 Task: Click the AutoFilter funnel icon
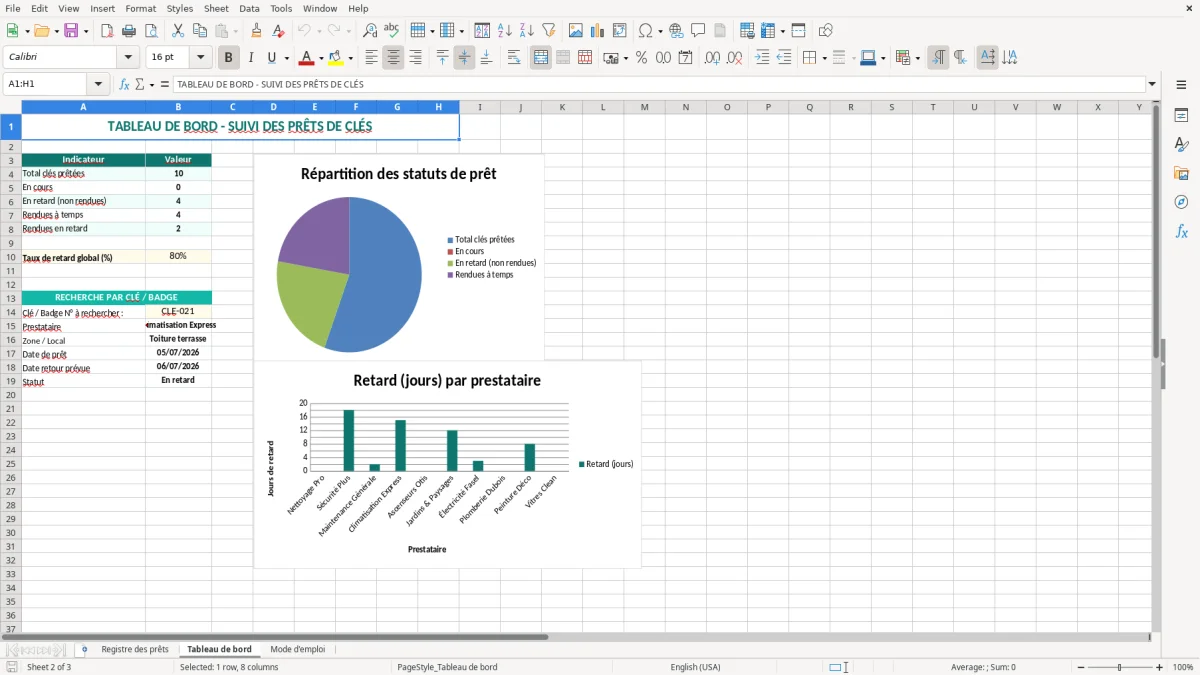[x=548, y=31]
